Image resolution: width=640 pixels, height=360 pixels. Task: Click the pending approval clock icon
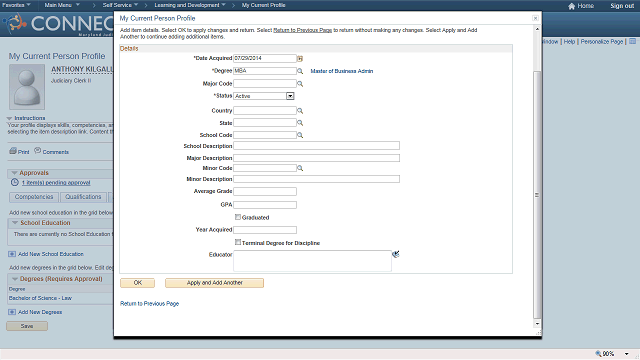15,182
